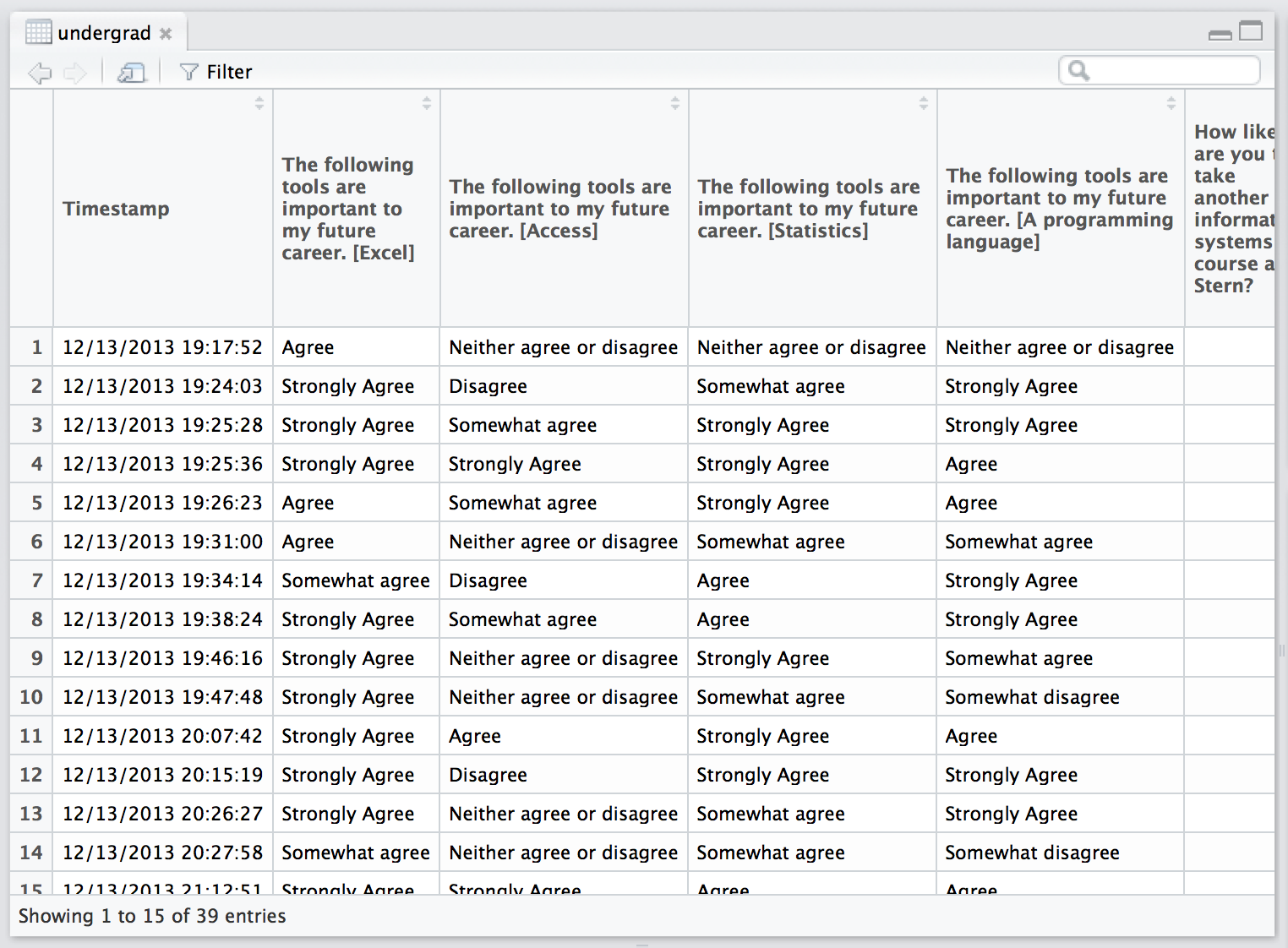This screenshot has width=1288, height=948.
Task: Sort by the programming language column arrows
Action: click(1171, 103)
